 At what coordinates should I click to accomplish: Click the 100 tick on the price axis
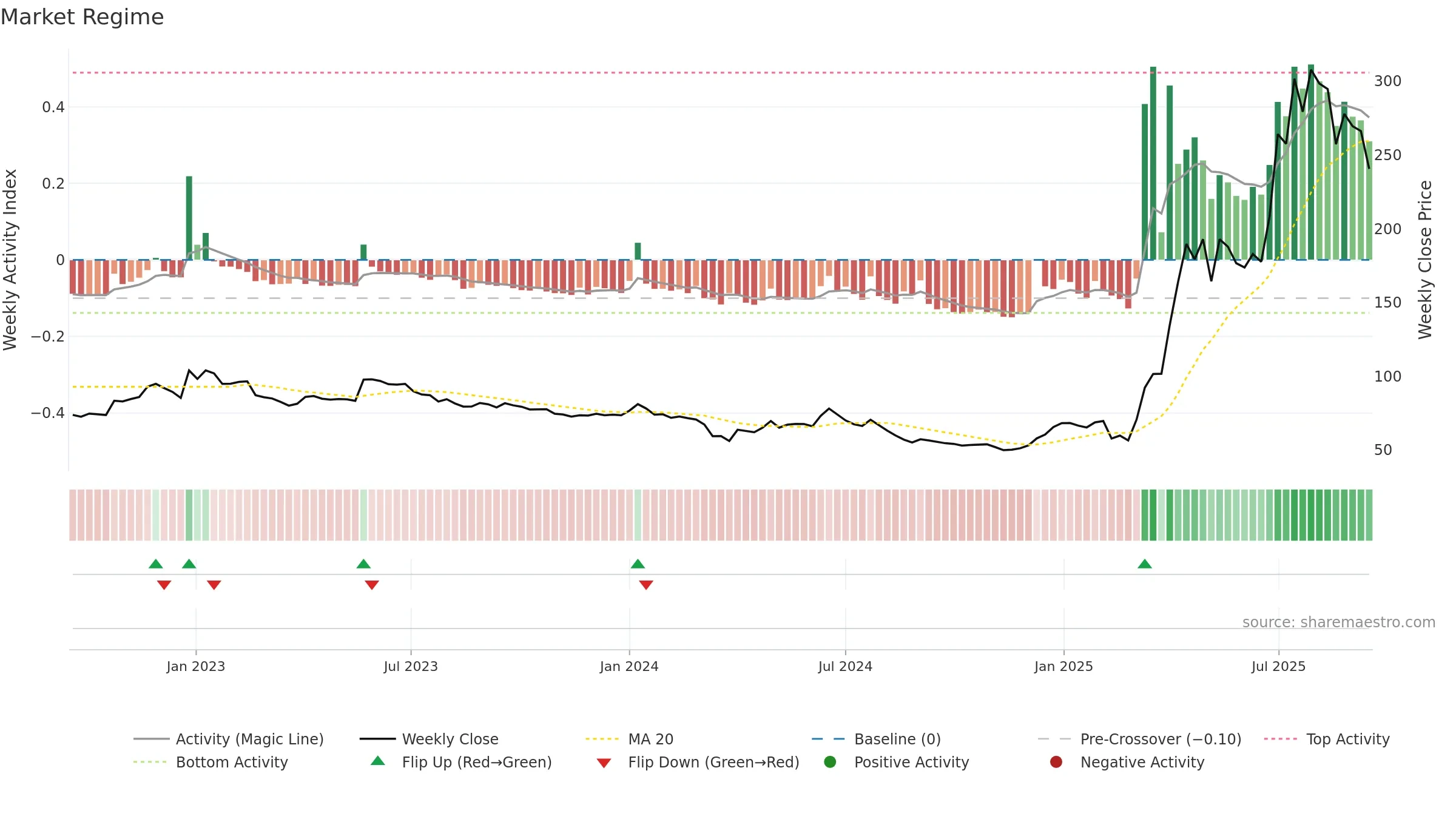coord(1388,377)
